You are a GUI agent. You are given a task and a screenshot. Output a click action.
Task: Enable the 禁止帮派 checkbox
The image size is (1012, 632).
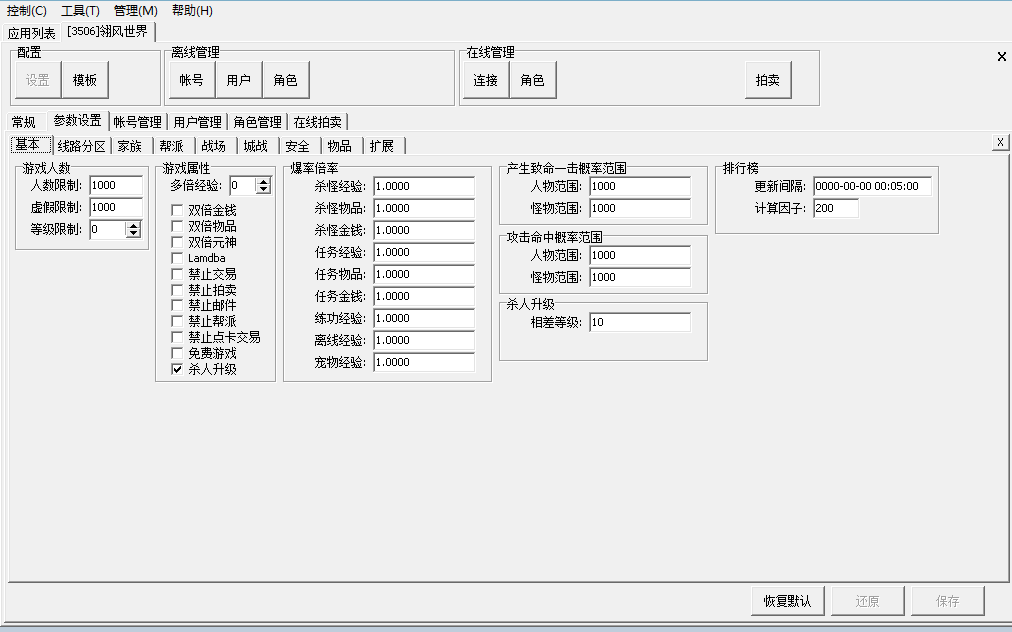coord(177,321)
